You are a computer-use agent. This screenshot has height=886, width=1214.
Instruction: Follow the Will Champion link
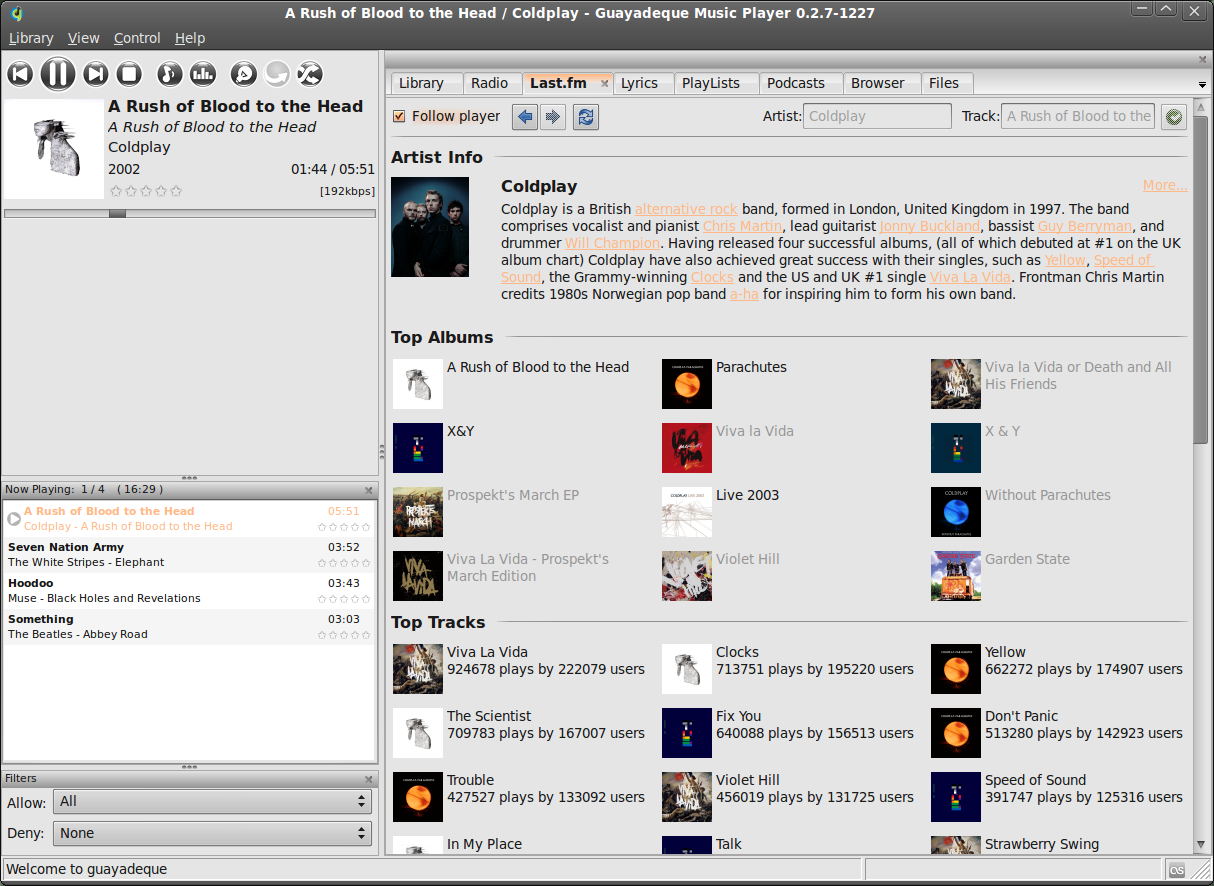coord(612,243)
